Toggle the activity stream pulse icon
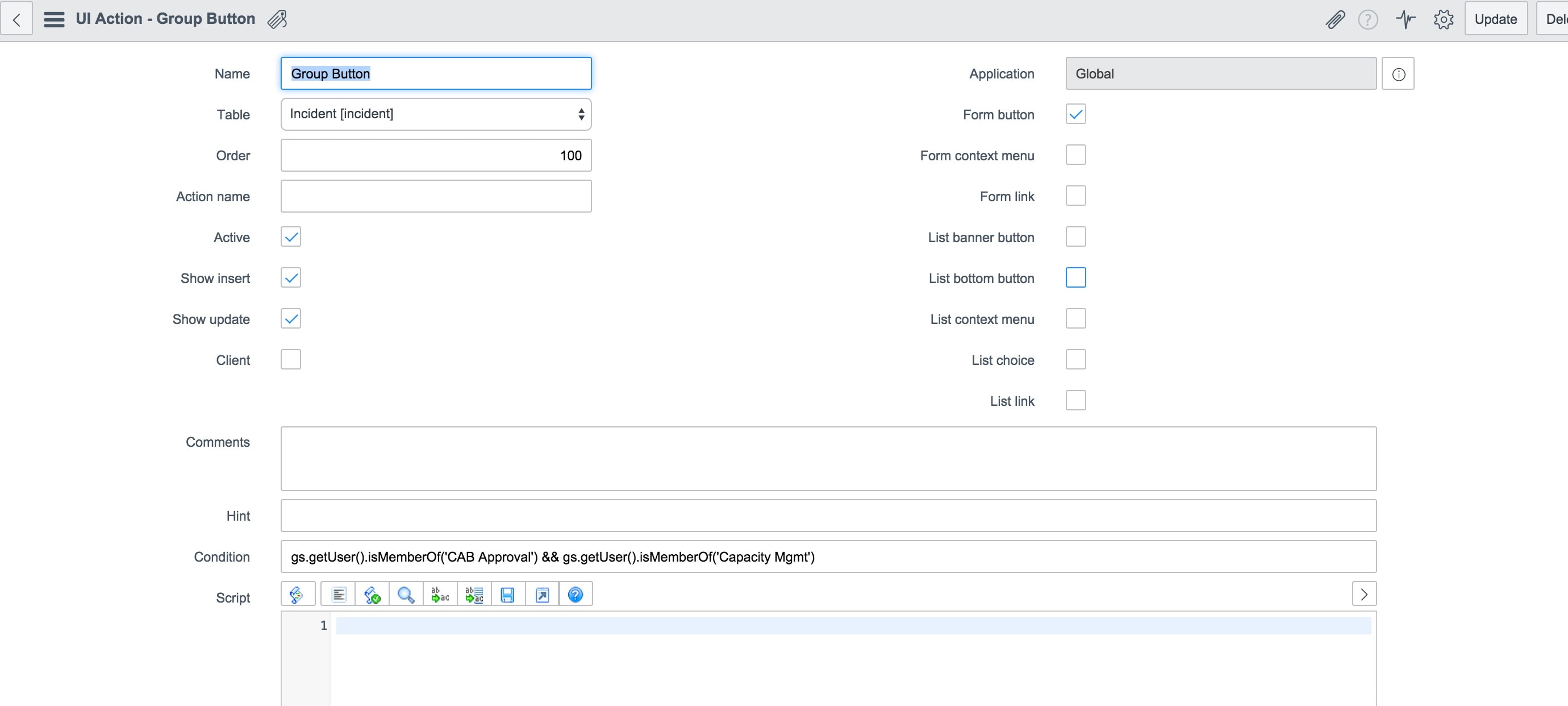Viewport: 1568px width, 706px height. (x=1406, y=19)
